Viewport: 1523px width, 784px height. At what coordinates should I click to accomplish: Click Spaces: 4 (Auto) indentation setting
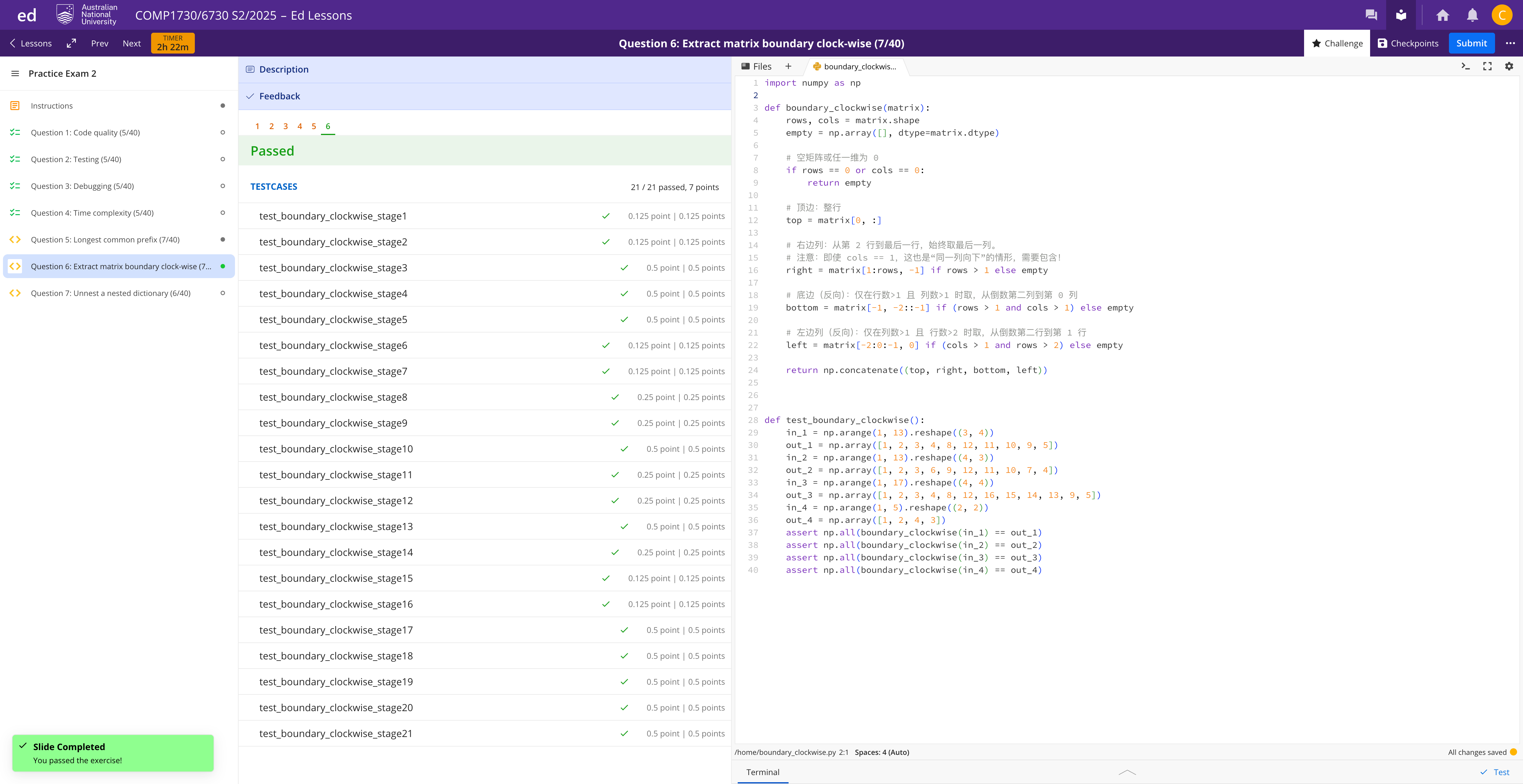pyautogui.click(x=882, y=752)
